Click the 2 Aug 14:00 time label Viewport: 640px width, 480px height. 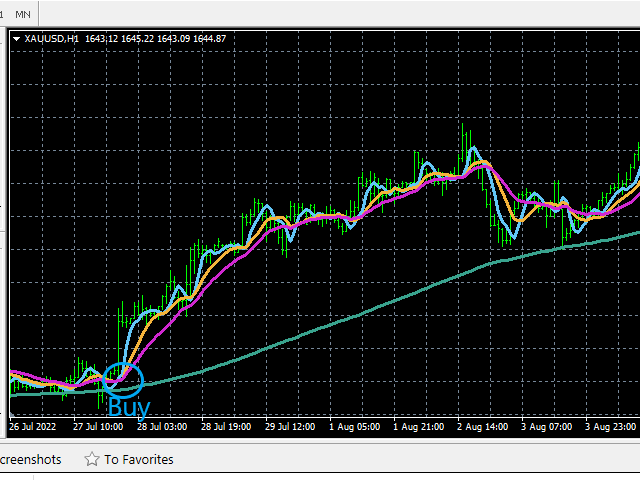[x=482, y=427]
